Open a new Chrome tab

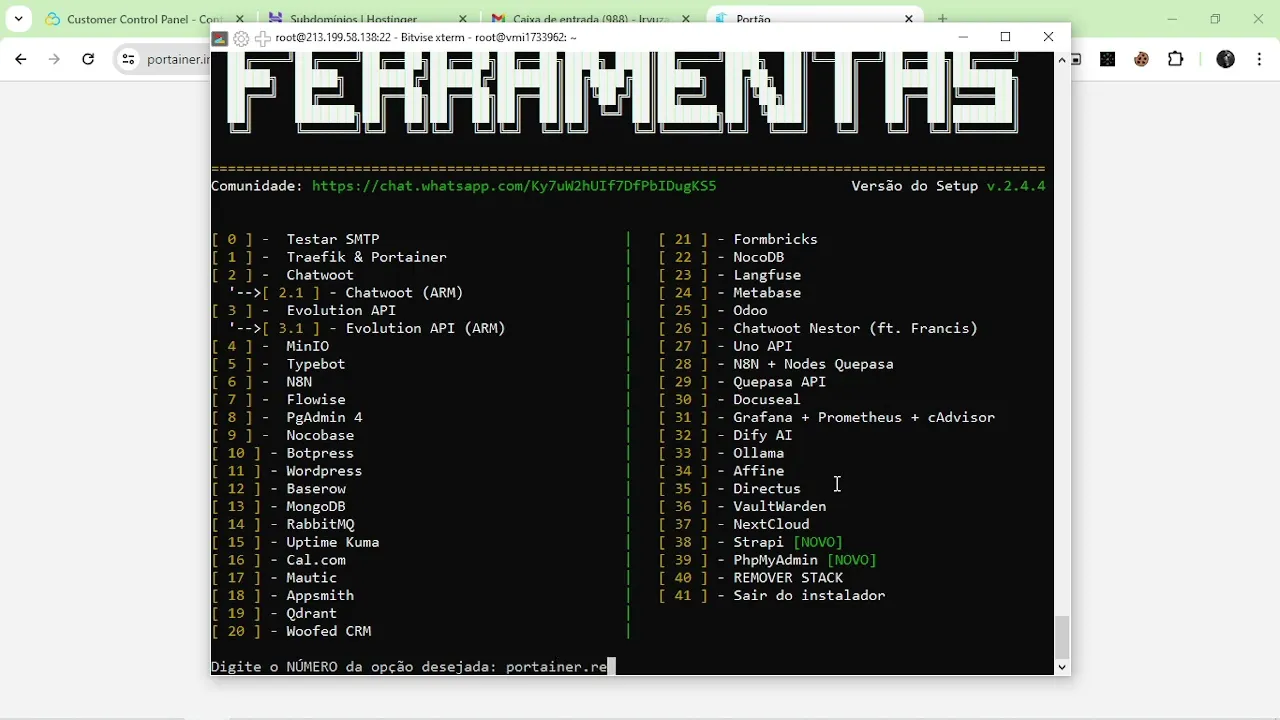[942, 19]
